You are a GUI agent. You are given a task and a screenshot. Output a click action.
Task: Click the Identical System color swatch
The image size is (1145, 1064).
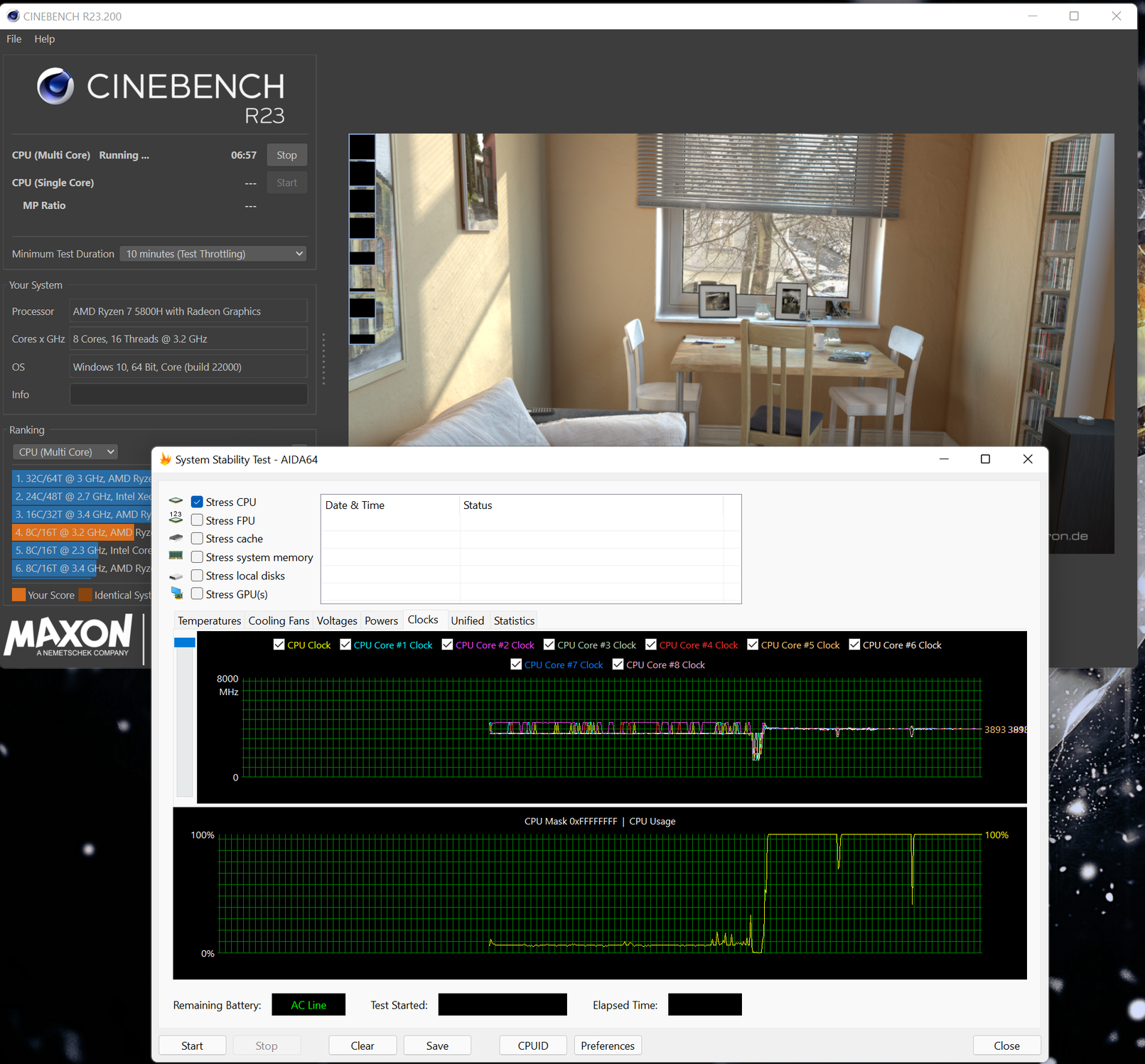click(x=85, y=595)
